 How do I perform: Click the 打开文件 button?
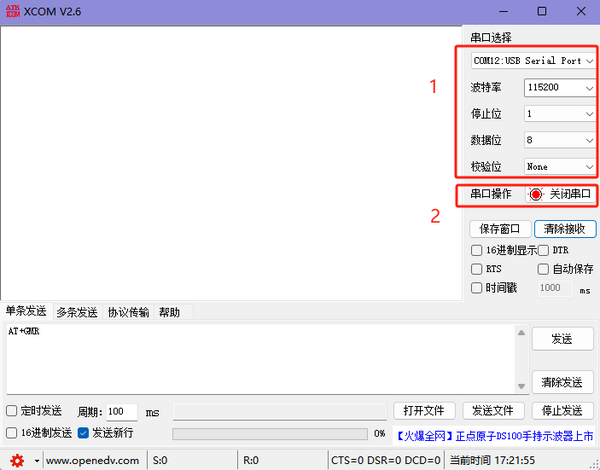tap(424, 411)
